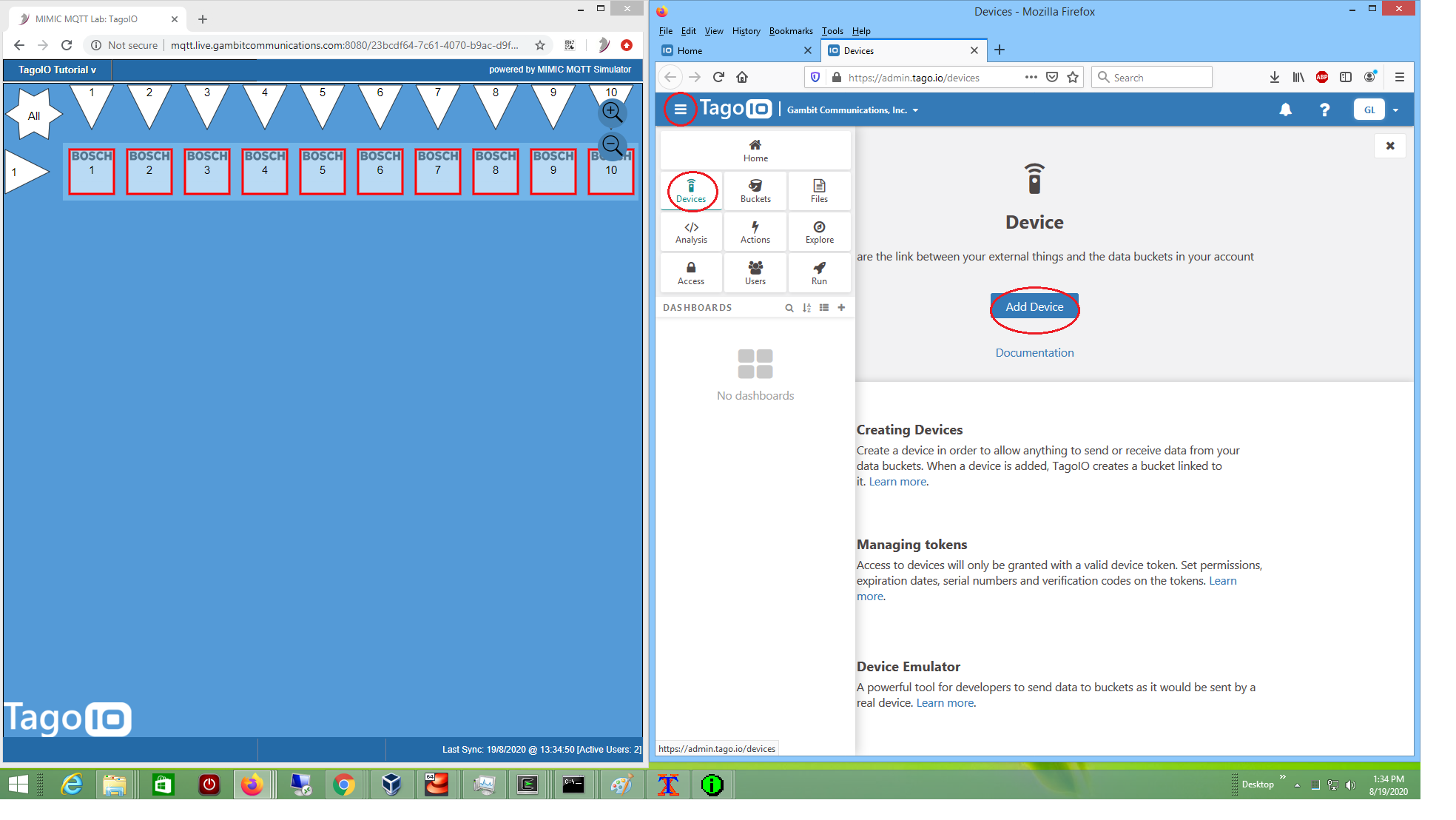This screenshot has width=1456, height=820.
Task: Toggle the TagoIO hamburger sidebar menu
Action: (680, 110)
